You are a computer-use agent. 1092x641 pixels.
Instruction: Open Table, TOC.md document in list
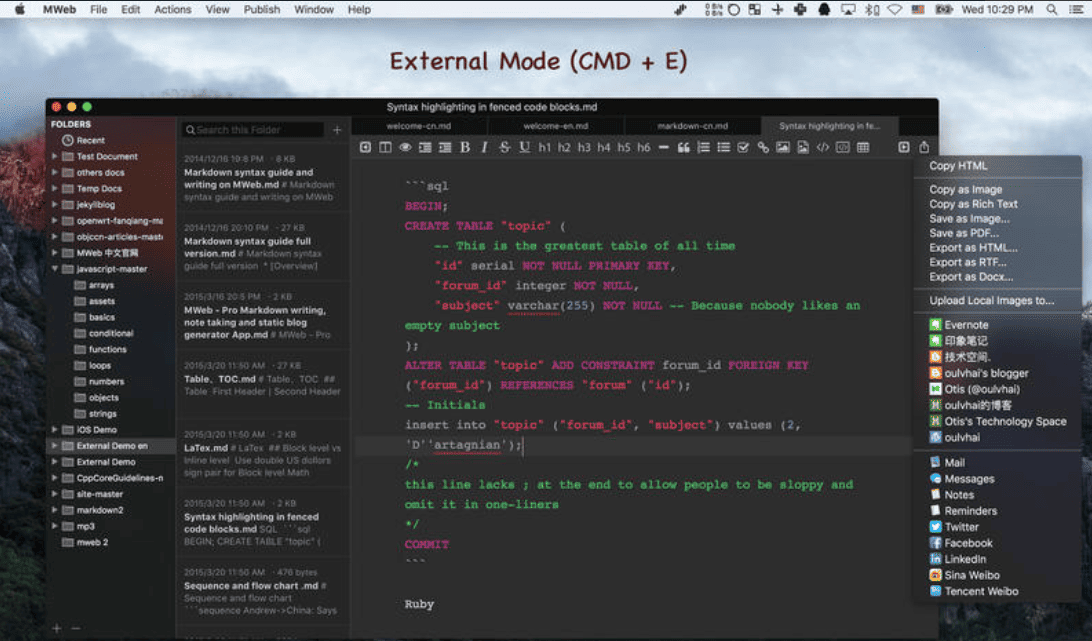coord(263,379)
